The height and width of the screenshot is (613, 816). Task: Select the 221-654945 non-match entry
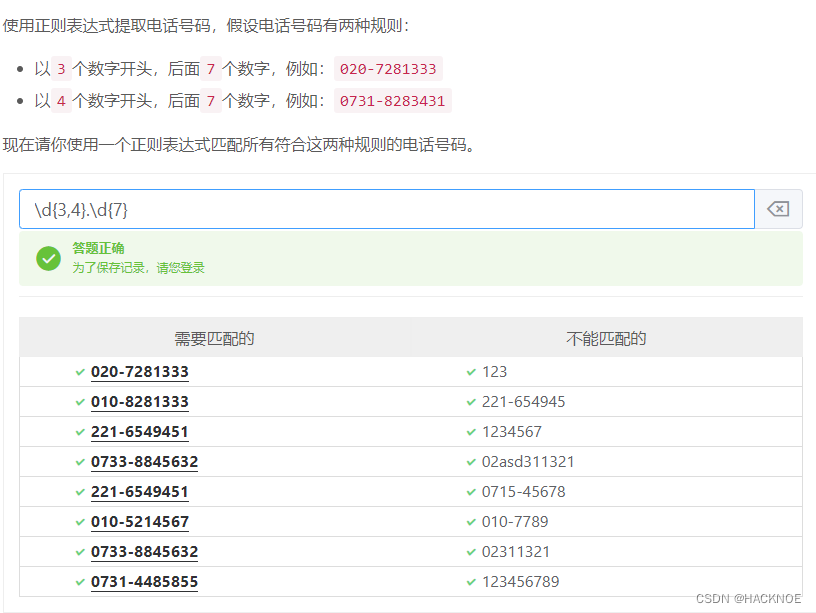524,402
